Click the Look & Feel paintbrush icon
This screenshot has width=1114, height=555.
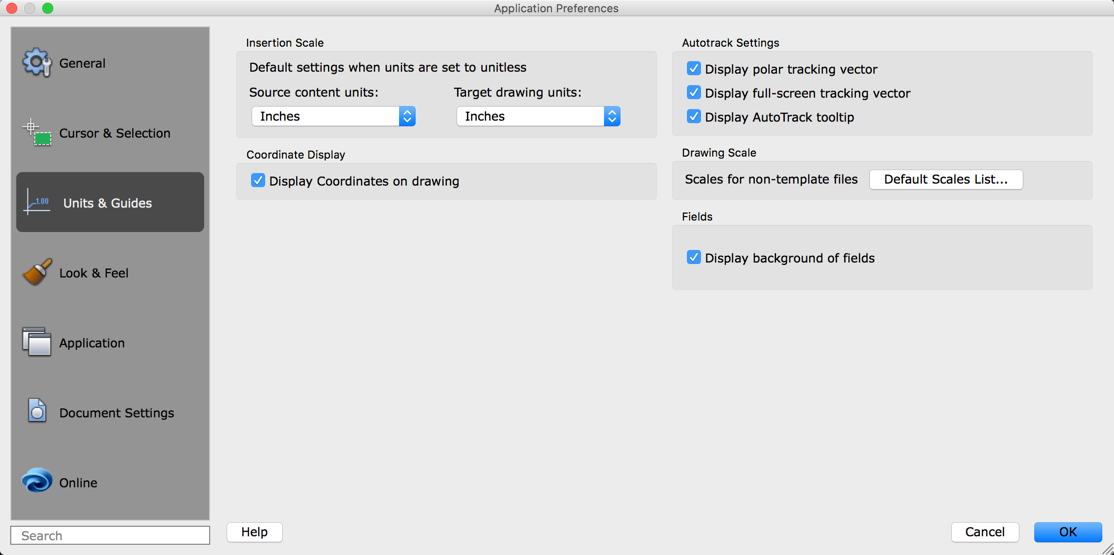click(x=37, y=272)
